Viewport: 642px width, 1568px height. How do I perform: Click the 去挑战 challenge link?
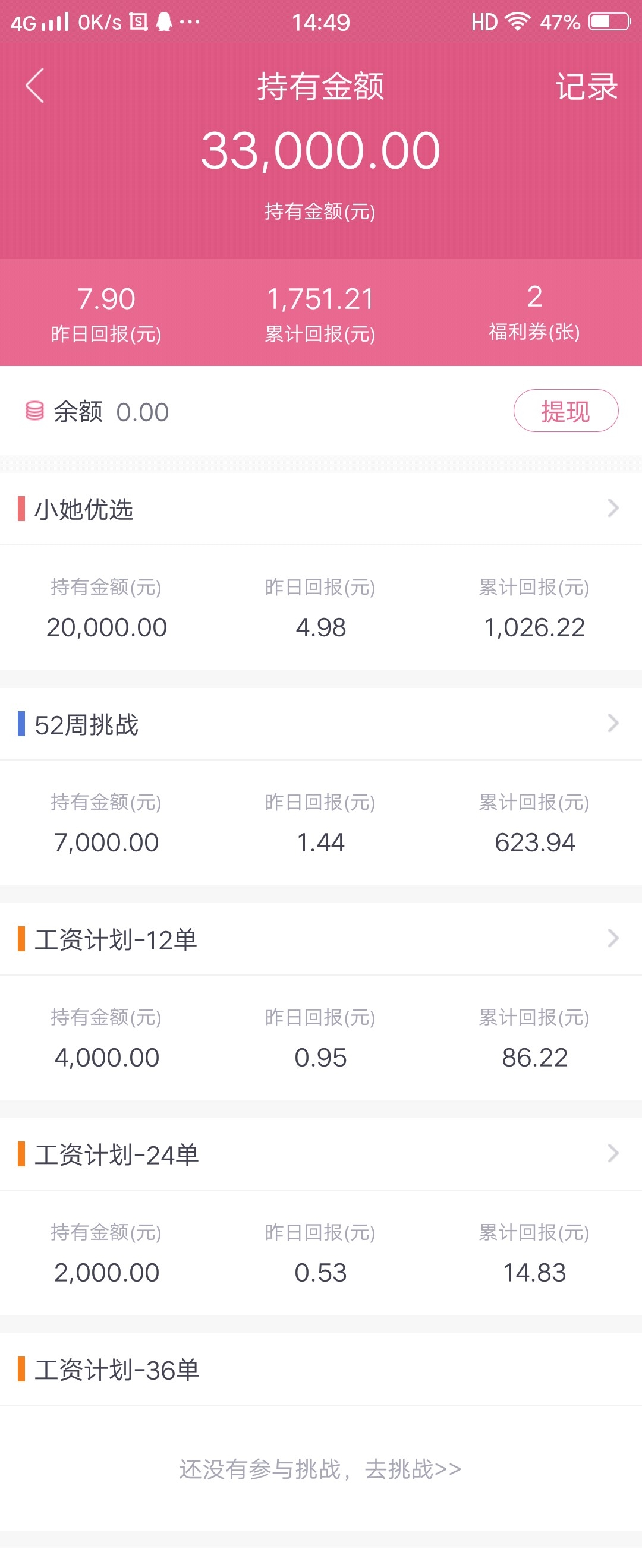[x=413, y=1469]
